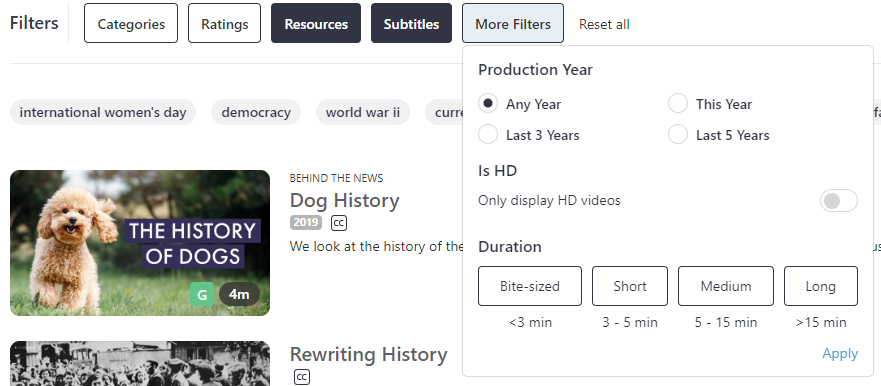Select the Last 5 Years radio option
The width and height of the screenshot is (881, 386).
(x=678, y=134)
